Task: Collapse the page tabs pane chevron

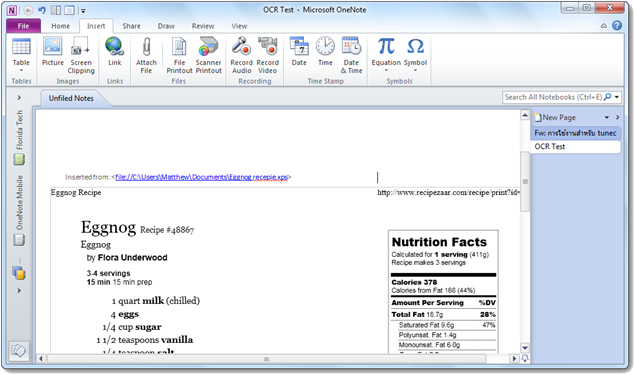Action: (617, 118)
